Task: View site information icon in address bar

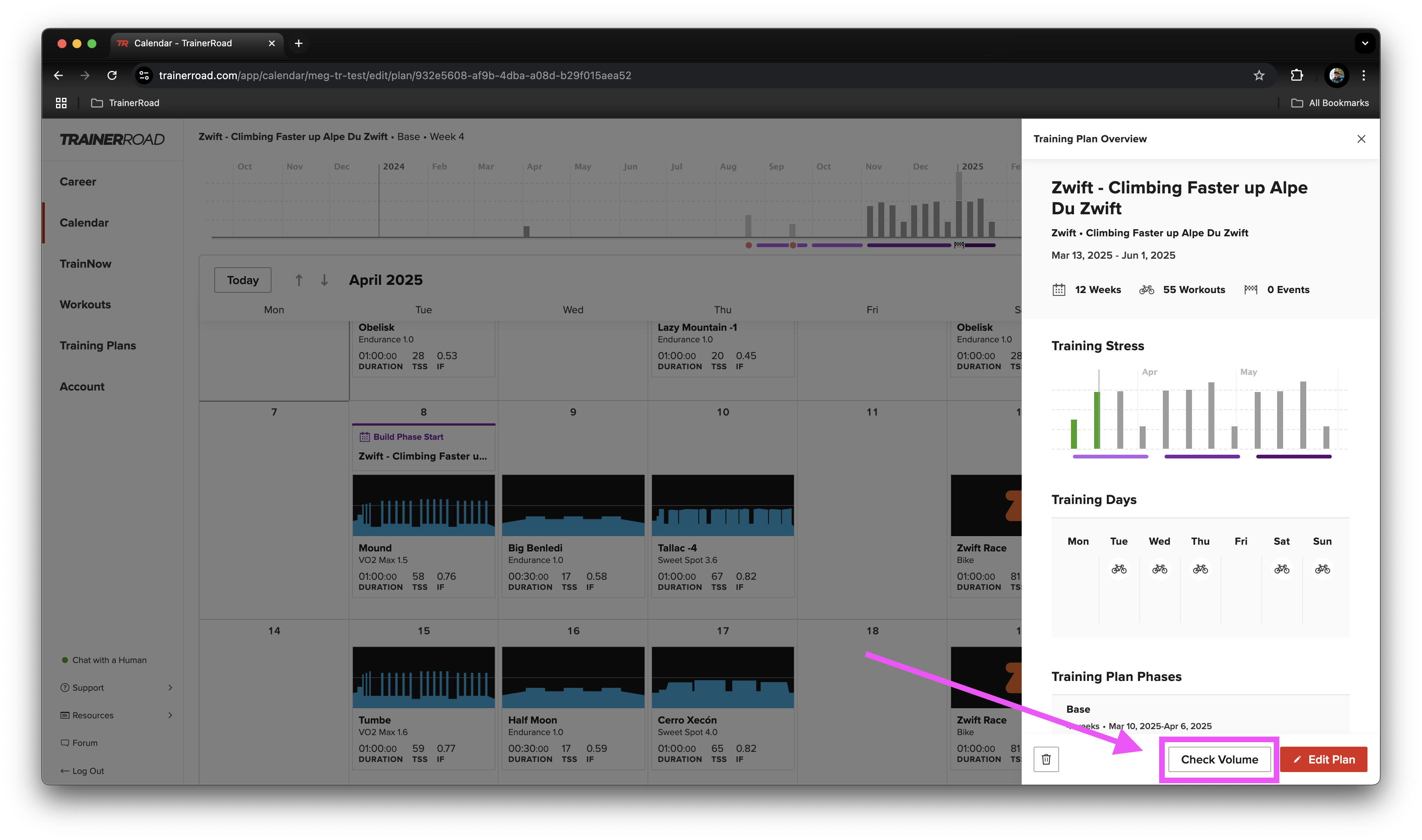Action: tap(145, 75)
